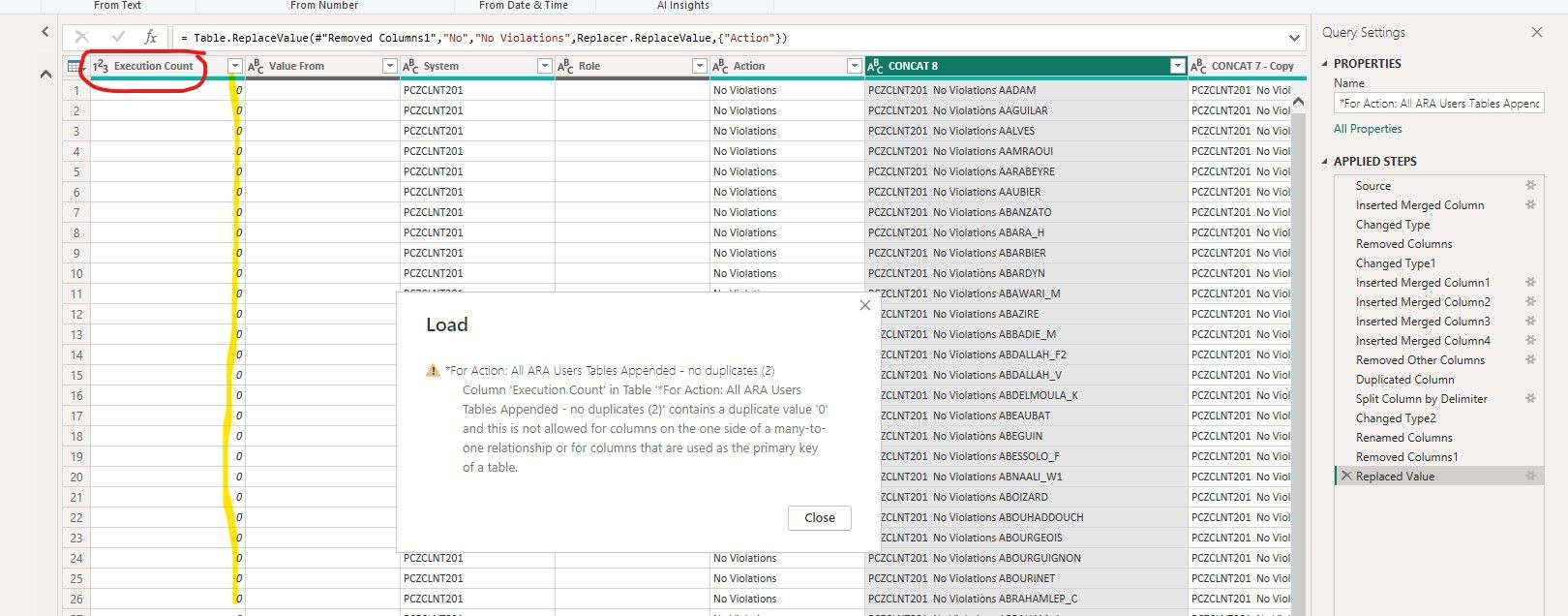Image resolution: width=1568 pixels, height=616 pixels.
Task: Cancel the formula edit with the X icon
Action: pos(82,37)
